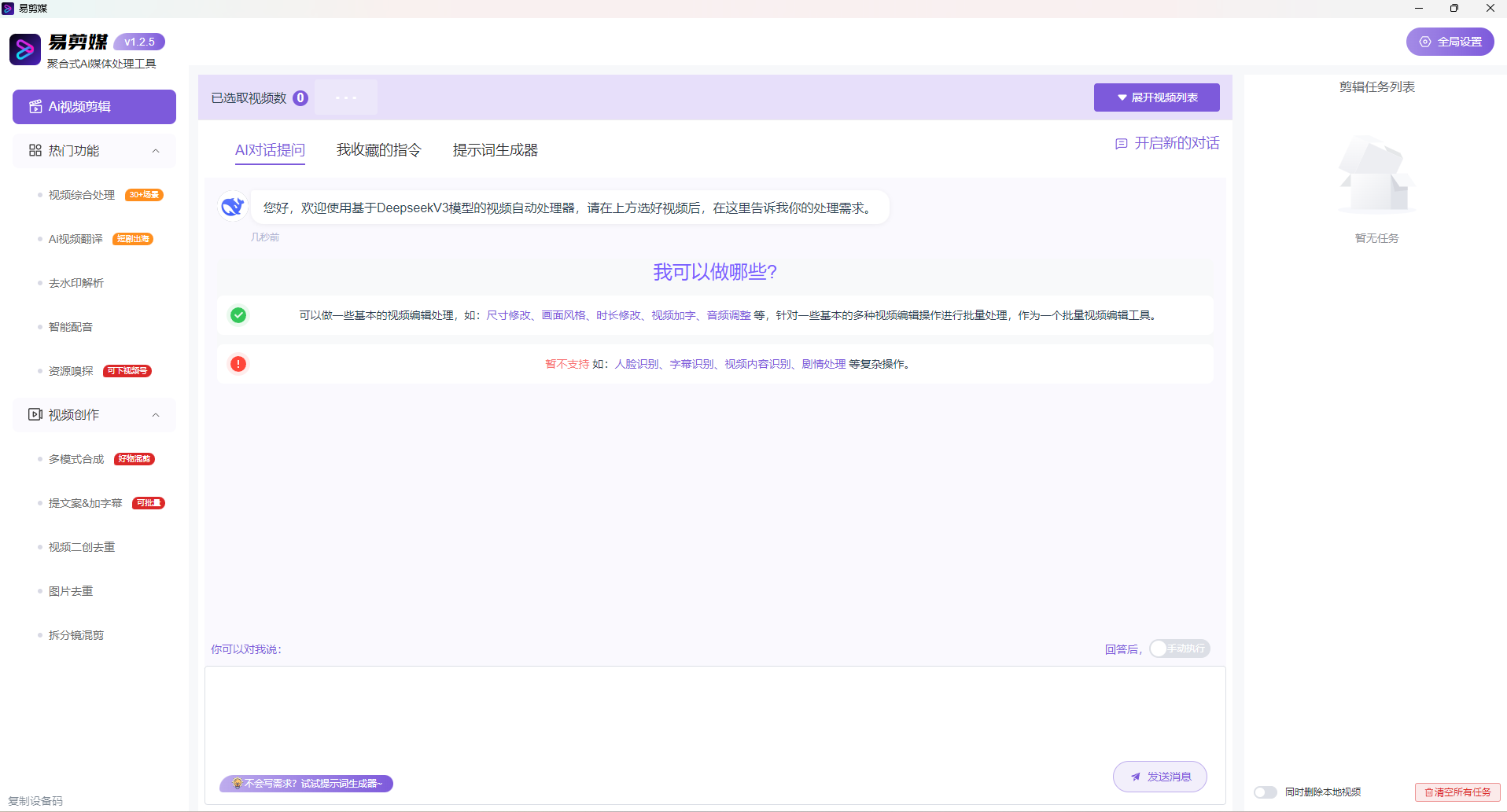Click the 易剪媒 app logo icon
The width and height of the screenshot is (1507, 812).
point(25,50)
